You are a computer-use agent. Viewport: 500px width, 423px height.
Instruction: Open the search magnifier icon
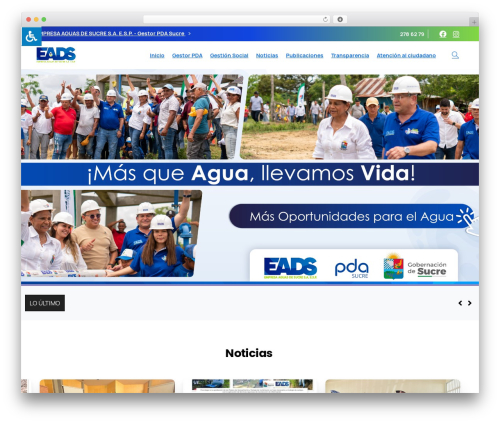coord(455,55)
